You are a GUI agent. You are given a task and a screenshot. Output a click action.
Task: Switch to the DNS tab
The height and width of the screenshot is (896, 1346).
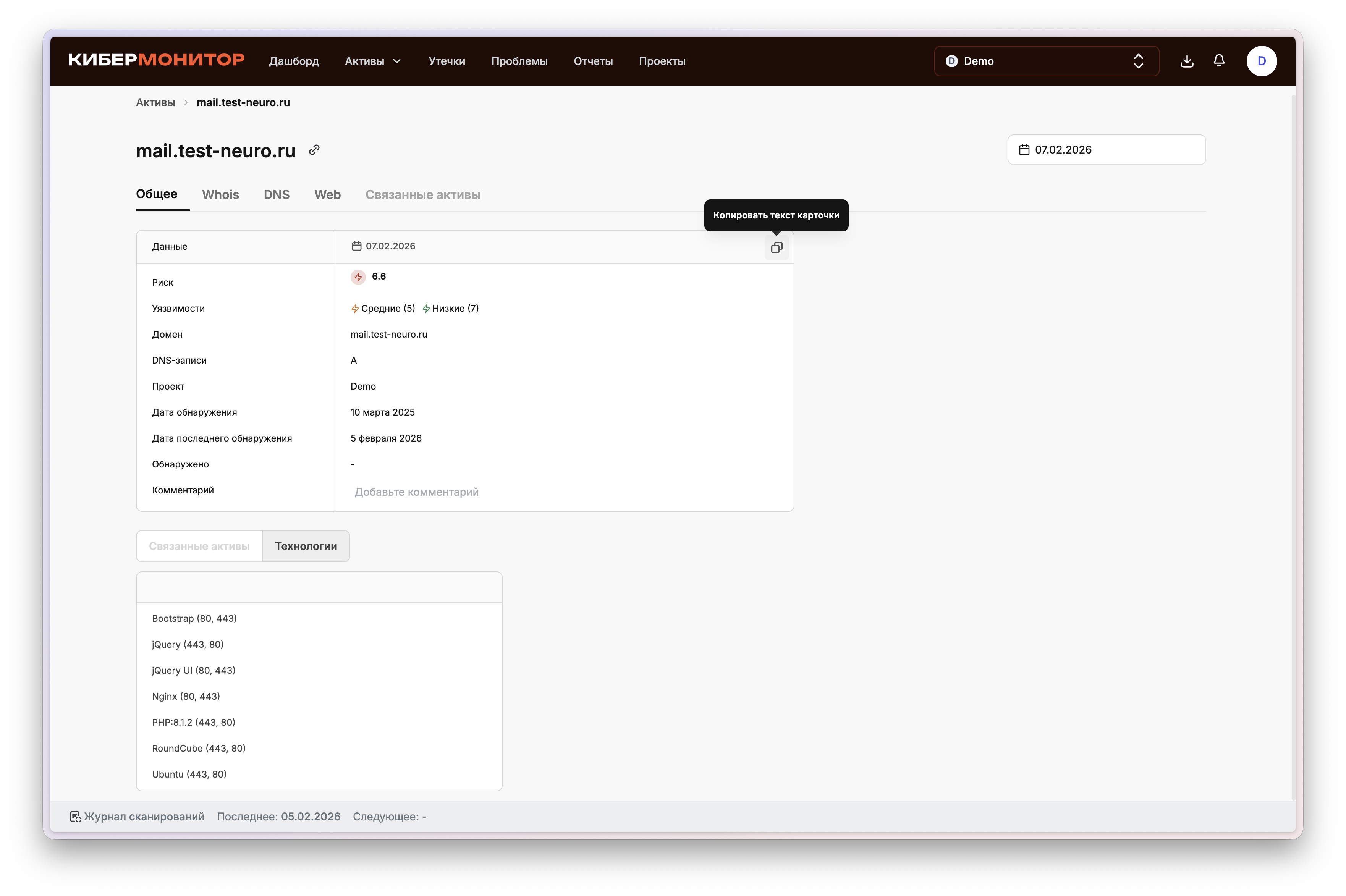point(277,195)
